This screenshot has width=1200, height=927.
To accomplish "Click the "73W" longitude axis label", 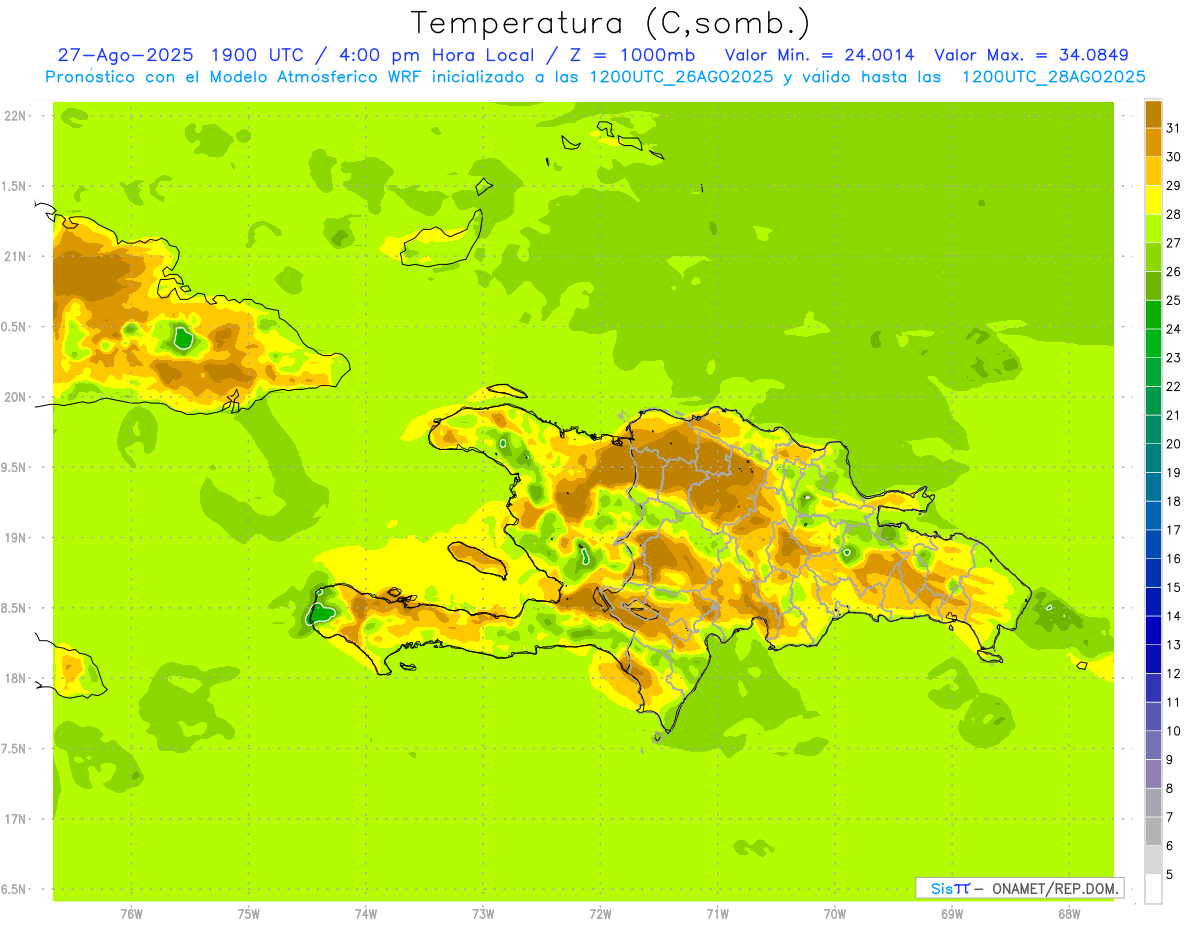I will (483, 913).
